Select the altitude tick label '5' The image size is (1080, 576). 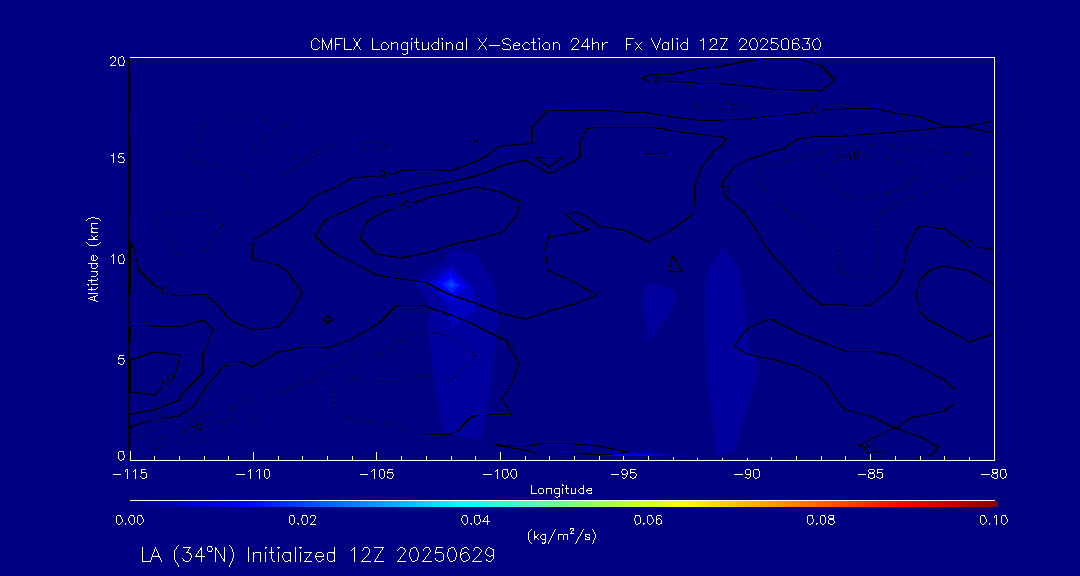tap(121, 359)
